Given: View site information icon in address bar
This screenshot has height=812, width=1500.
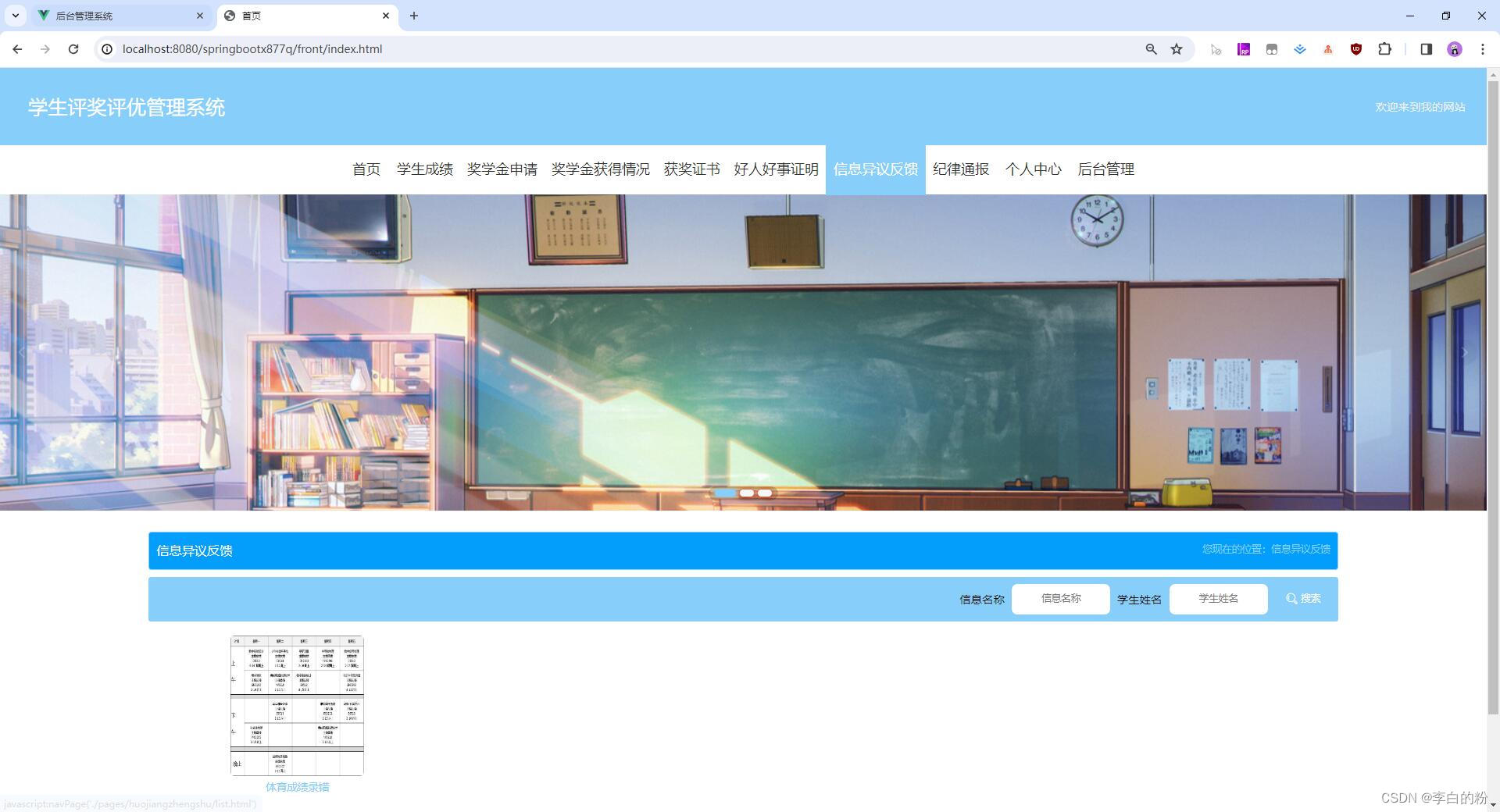Looking at the screenshot, I should click(x=108, y=49).
